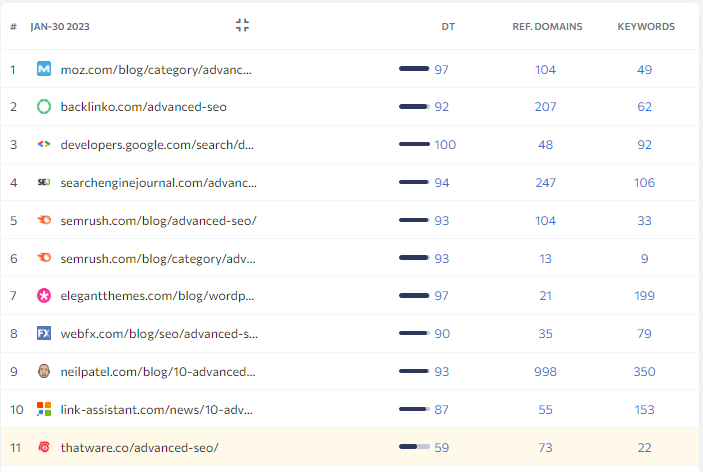Click ref domains 21 for elegantthemes
The image size is (703, 472).
(x=546, y=296)
